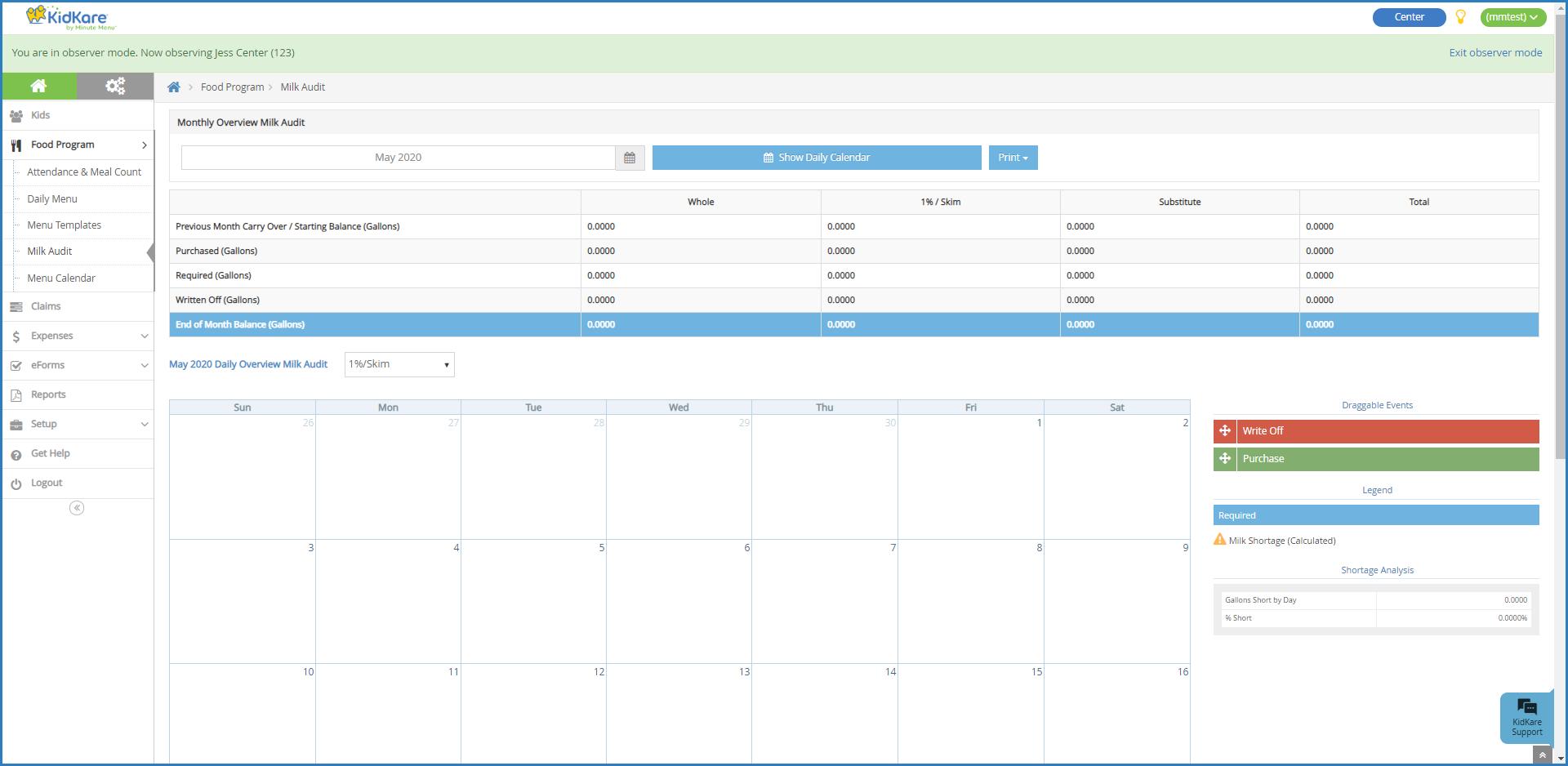Click the scroll-to-top arrow icon

click(1542, 755)
